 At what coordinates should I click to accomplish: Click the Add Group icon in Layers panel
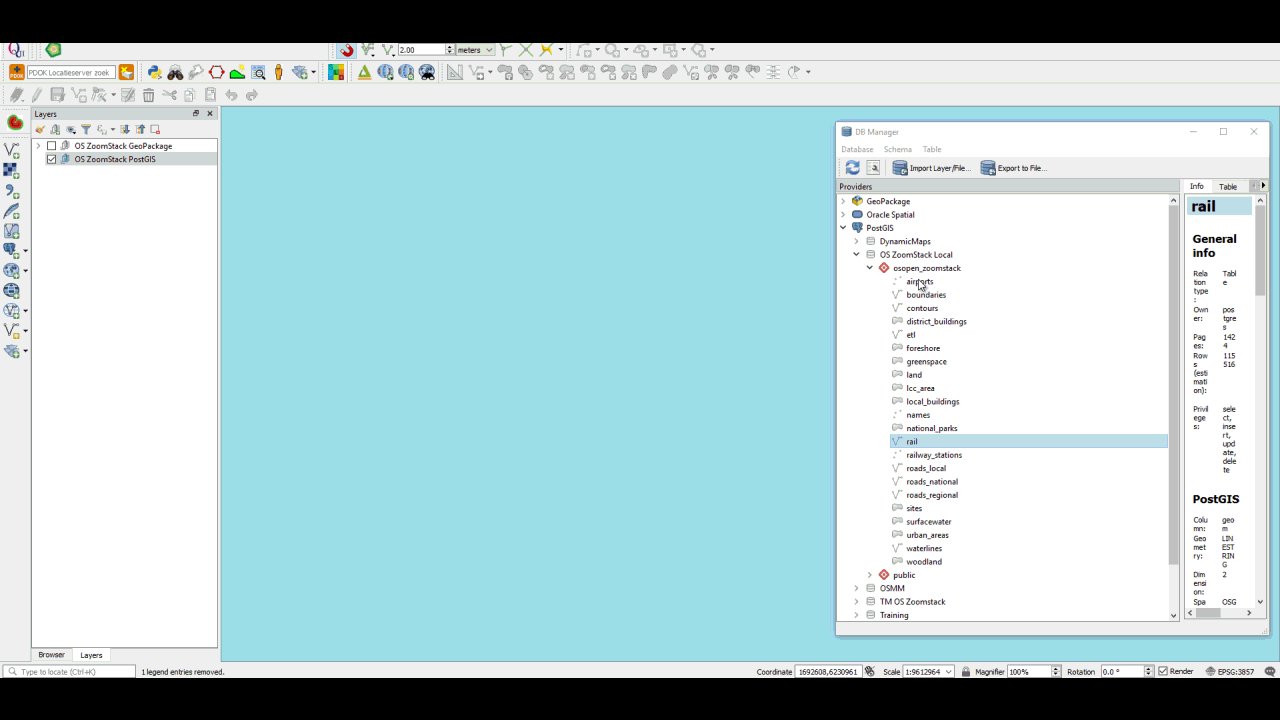click(55, 129)
